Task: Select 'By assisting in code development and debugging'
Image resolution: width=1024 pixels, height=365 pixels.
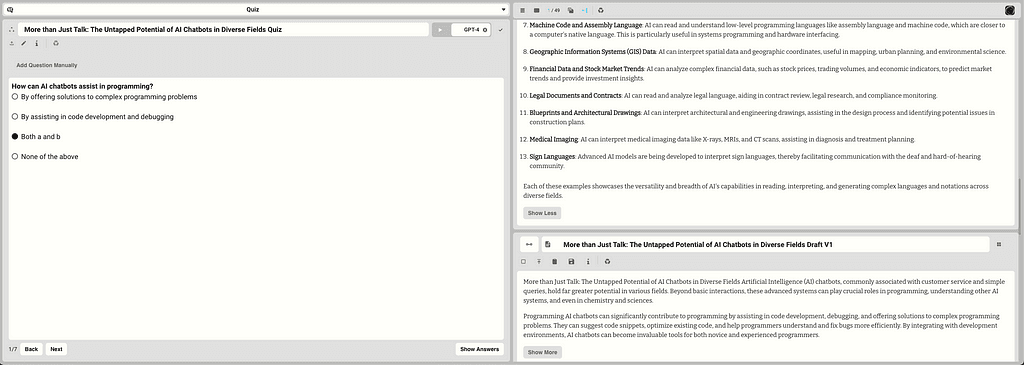Action: pyautogui.click(x=93, y=116)
